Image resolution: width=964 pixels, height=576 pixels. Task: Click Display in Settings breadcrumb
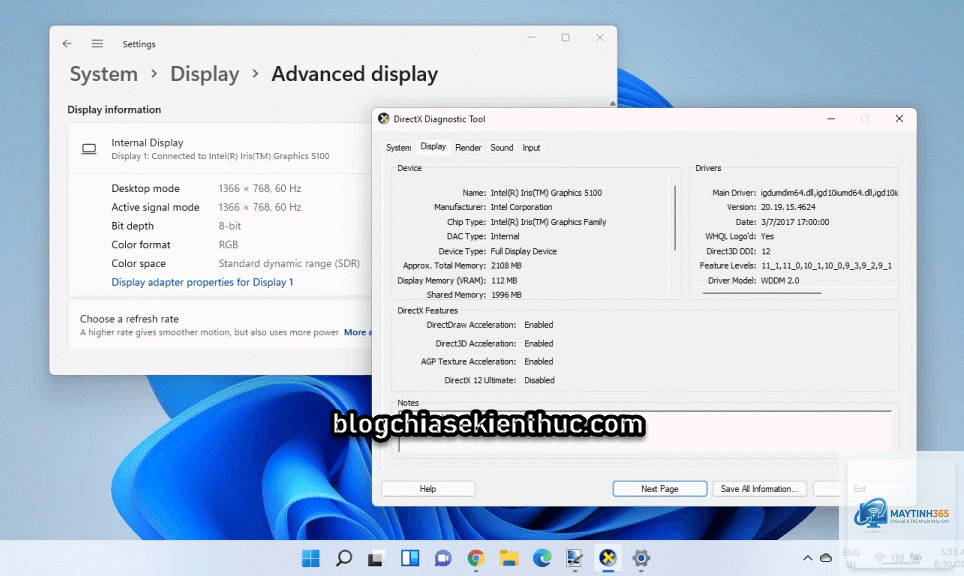click(x=205, y=74)
